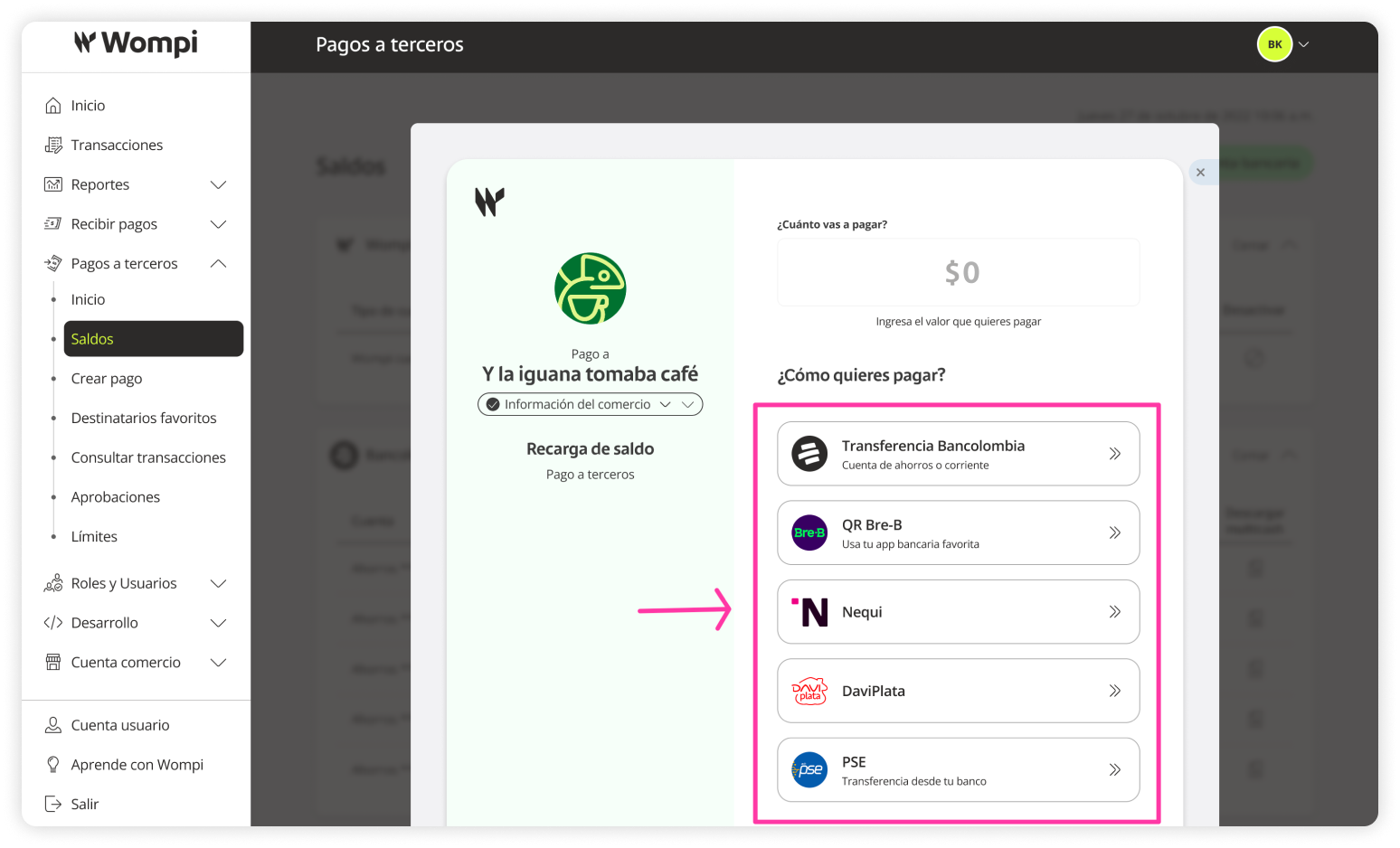Open Transacciones from the sidebar icon
The height and width of the screenshot is (848, 1400).
coord(53,146)
